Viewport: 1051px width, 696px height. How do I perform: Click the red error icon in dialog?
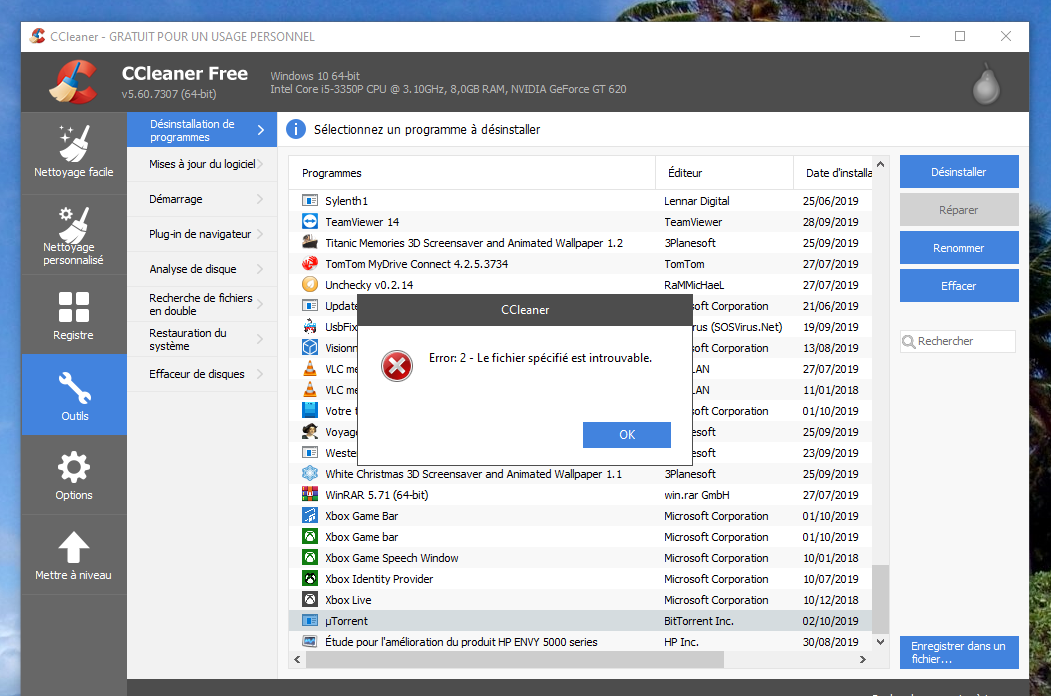click(397, 366)
